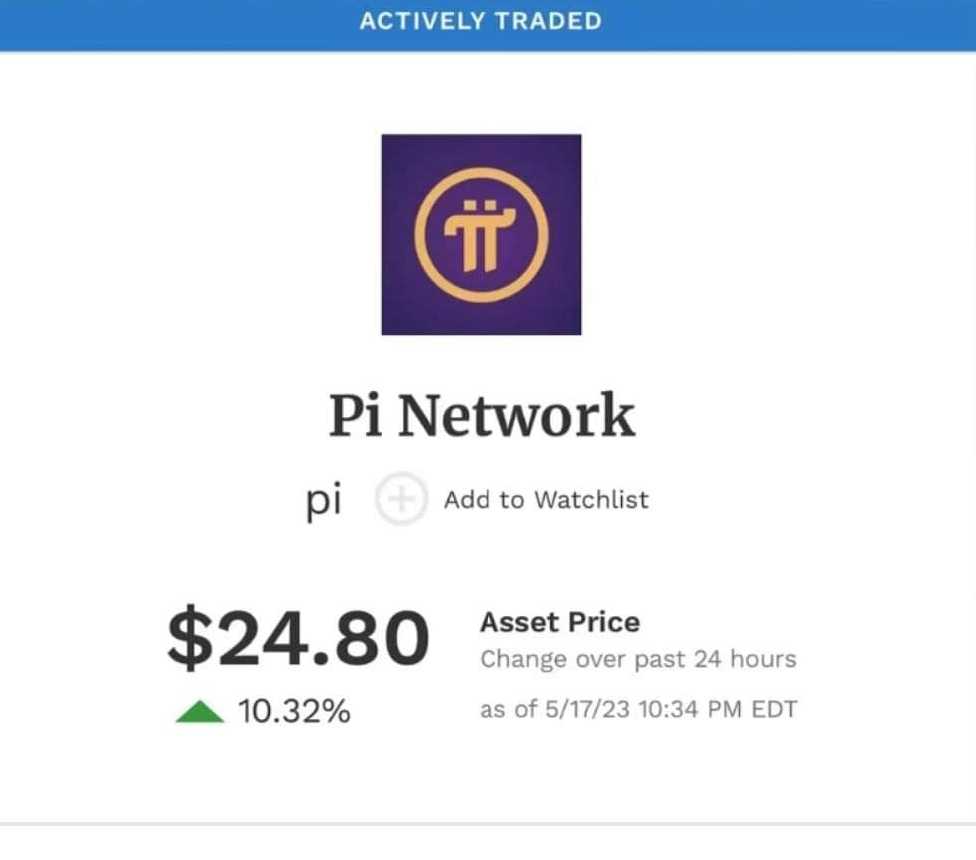Click the word Network in the title
This screenshot has width=976, height=860.
tap(516, 416)
